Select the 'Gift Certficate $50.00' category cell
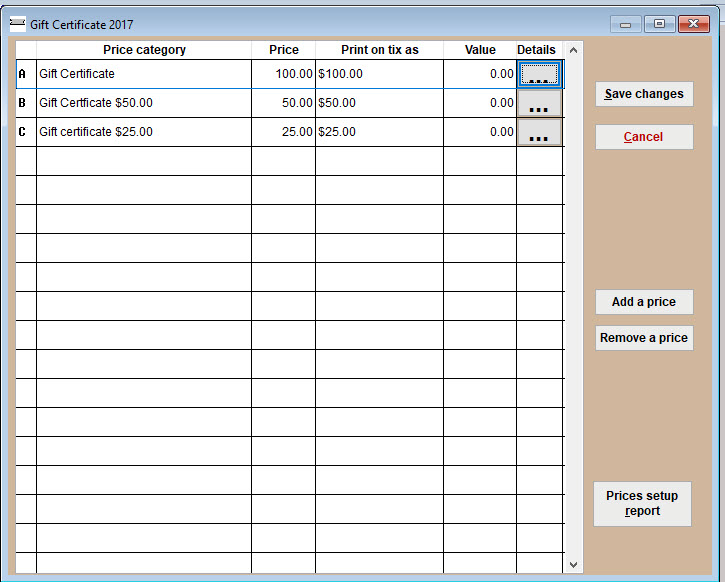This screenshot has height=582, width=725. [144, 103]
